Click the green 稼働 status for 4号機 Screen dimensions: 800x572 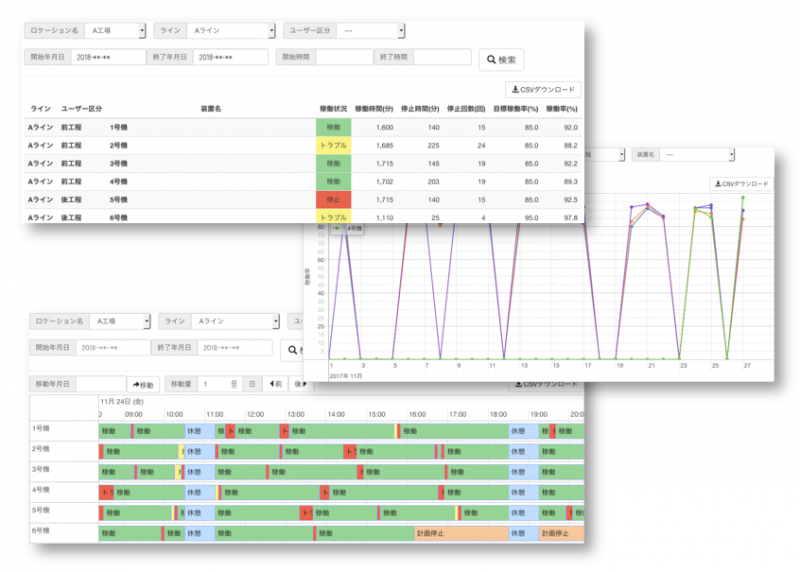[x=333, y=182]
